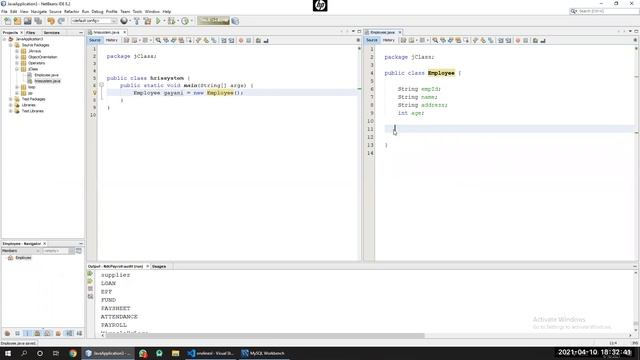Click the globe browser icon in toolbar

tap(124, 21)
